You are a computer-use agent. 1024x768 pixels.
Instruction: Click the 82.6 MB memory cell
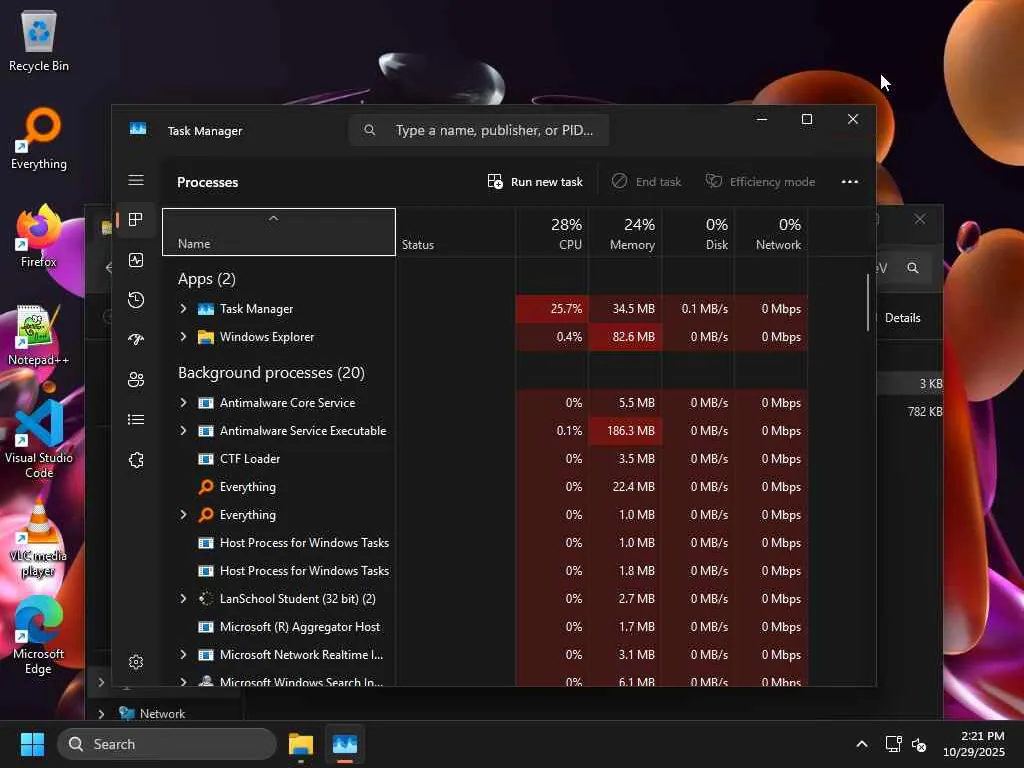[625, 336]
